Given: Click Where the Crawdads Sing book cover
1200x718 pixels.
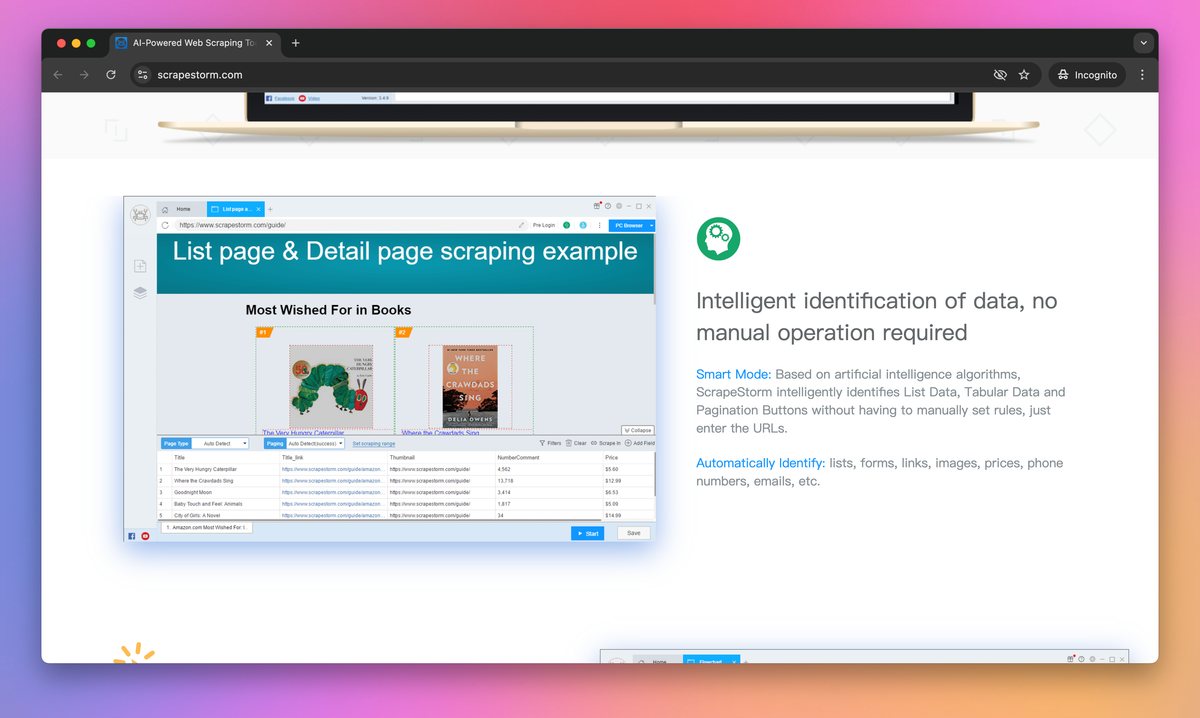Looking at the screenshot, I should tap(470, 388).
